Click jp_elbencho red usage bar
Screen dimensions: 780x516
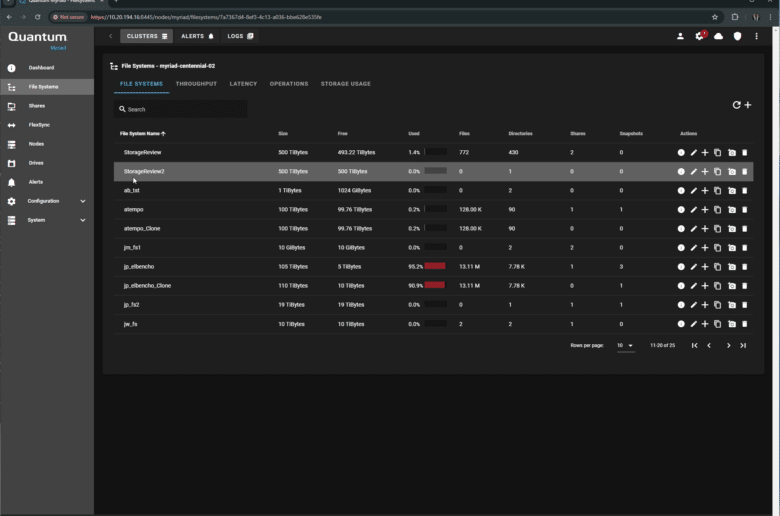click(435, 266)
